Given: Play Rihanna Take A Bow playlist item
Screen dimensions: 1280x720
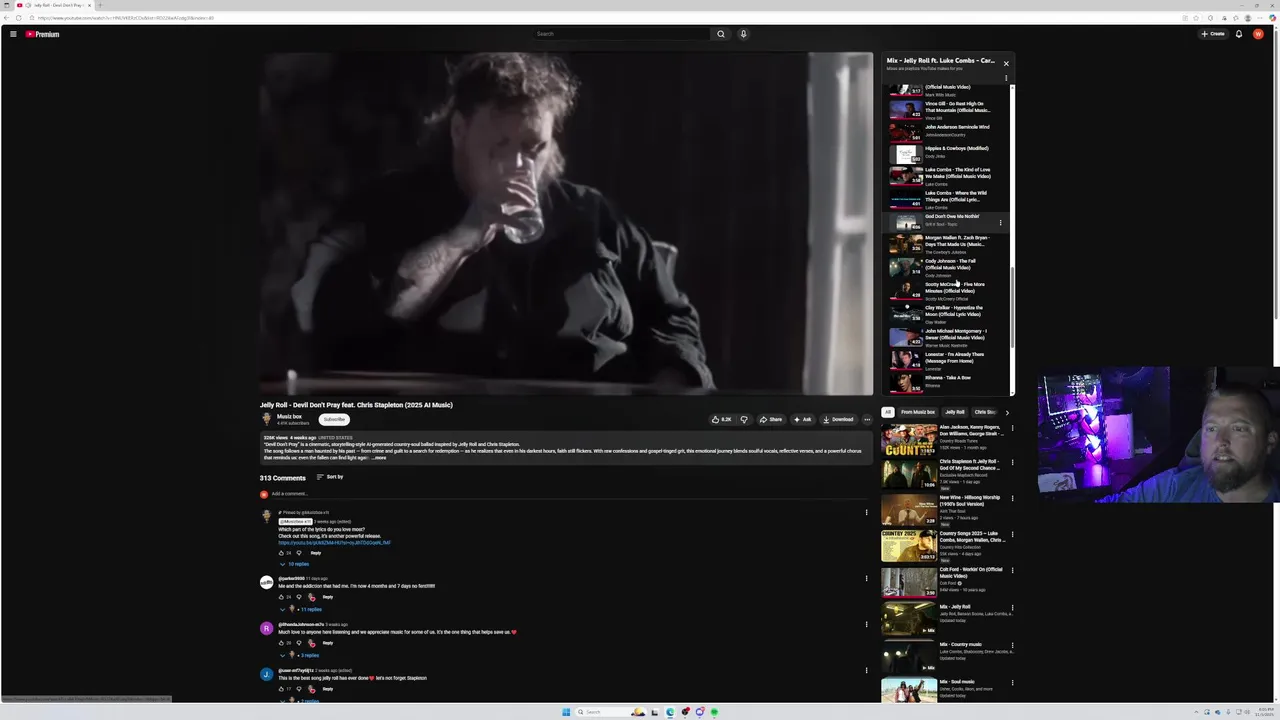Looking at the screenshot, I should tap(945, 382).
